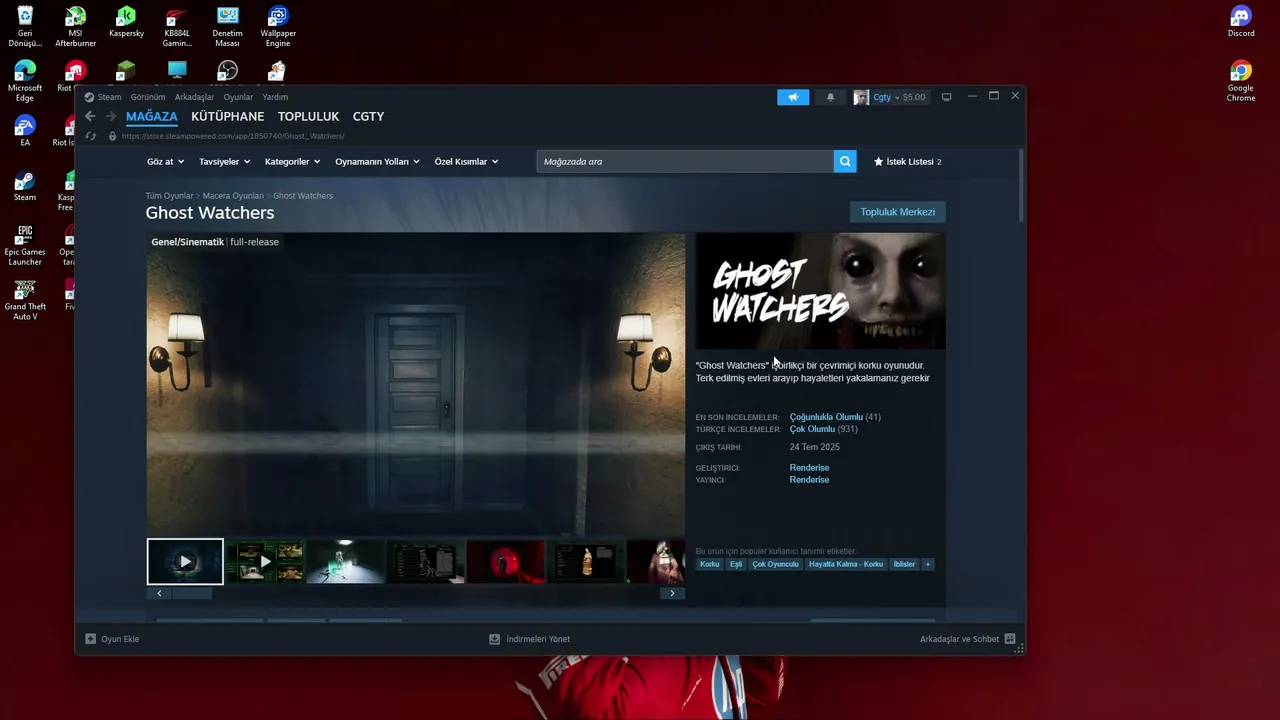Click the media strip scroll handle

click(x=191, y=593)
